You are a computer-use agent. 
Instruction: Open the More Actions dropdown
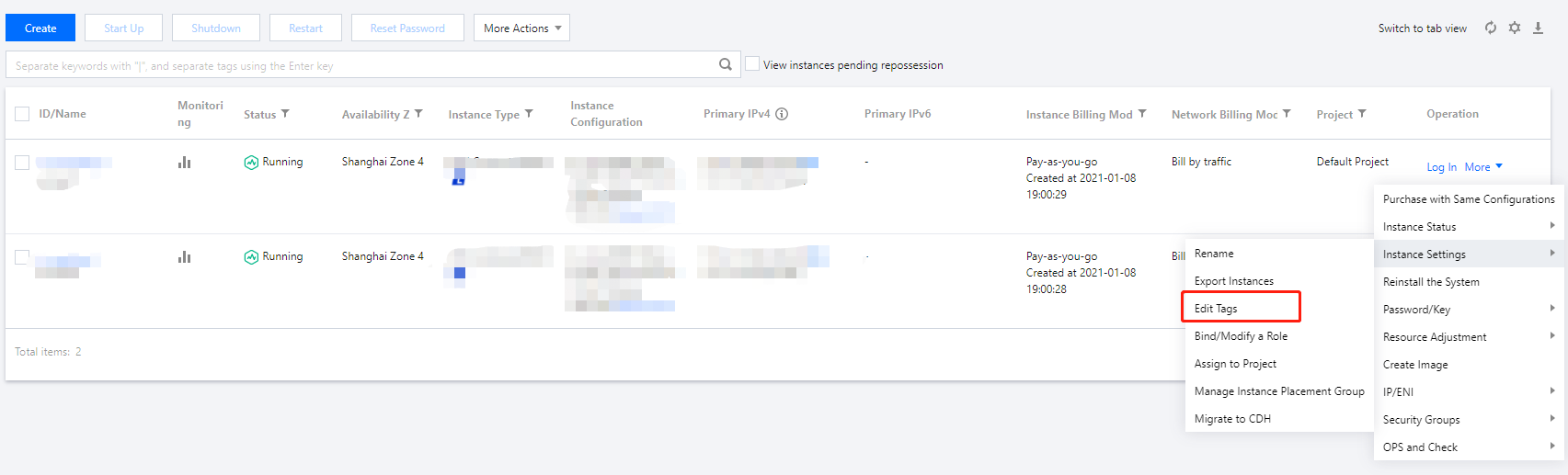pos(521,28)
